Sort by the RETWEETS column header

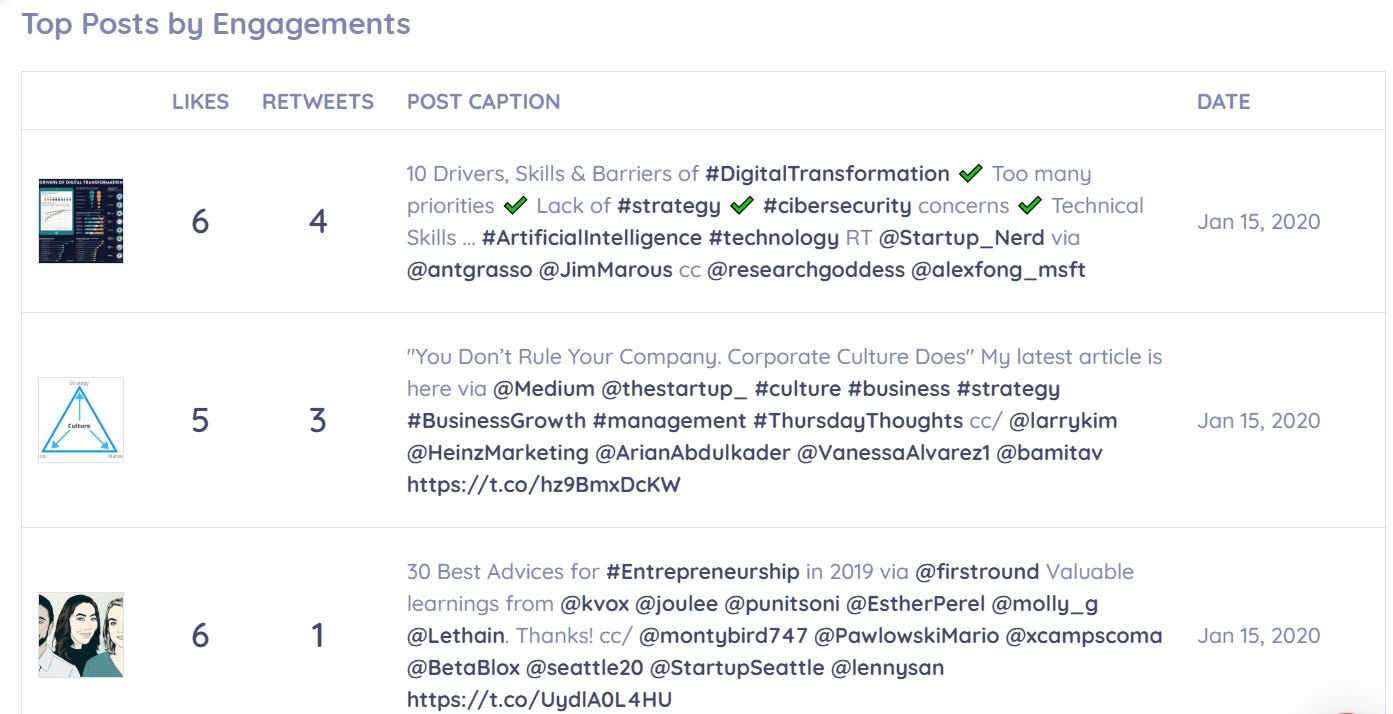tap(318, 101)
